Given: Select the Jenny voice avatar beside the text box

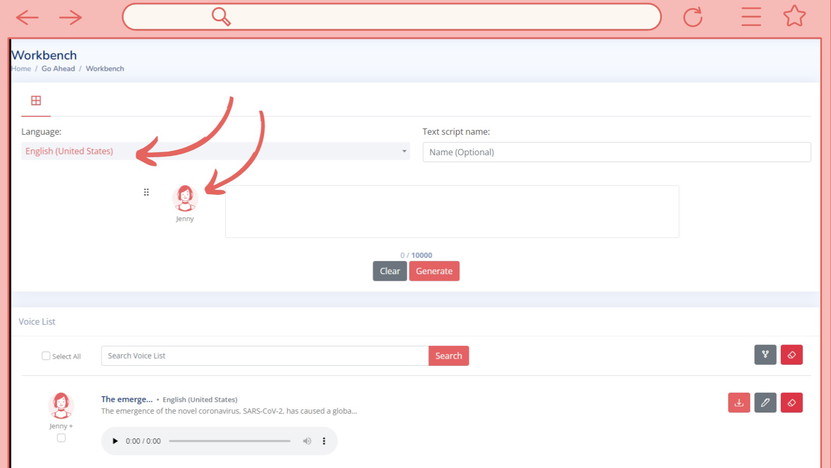Looking at the screenshot, I should point(185,198).
